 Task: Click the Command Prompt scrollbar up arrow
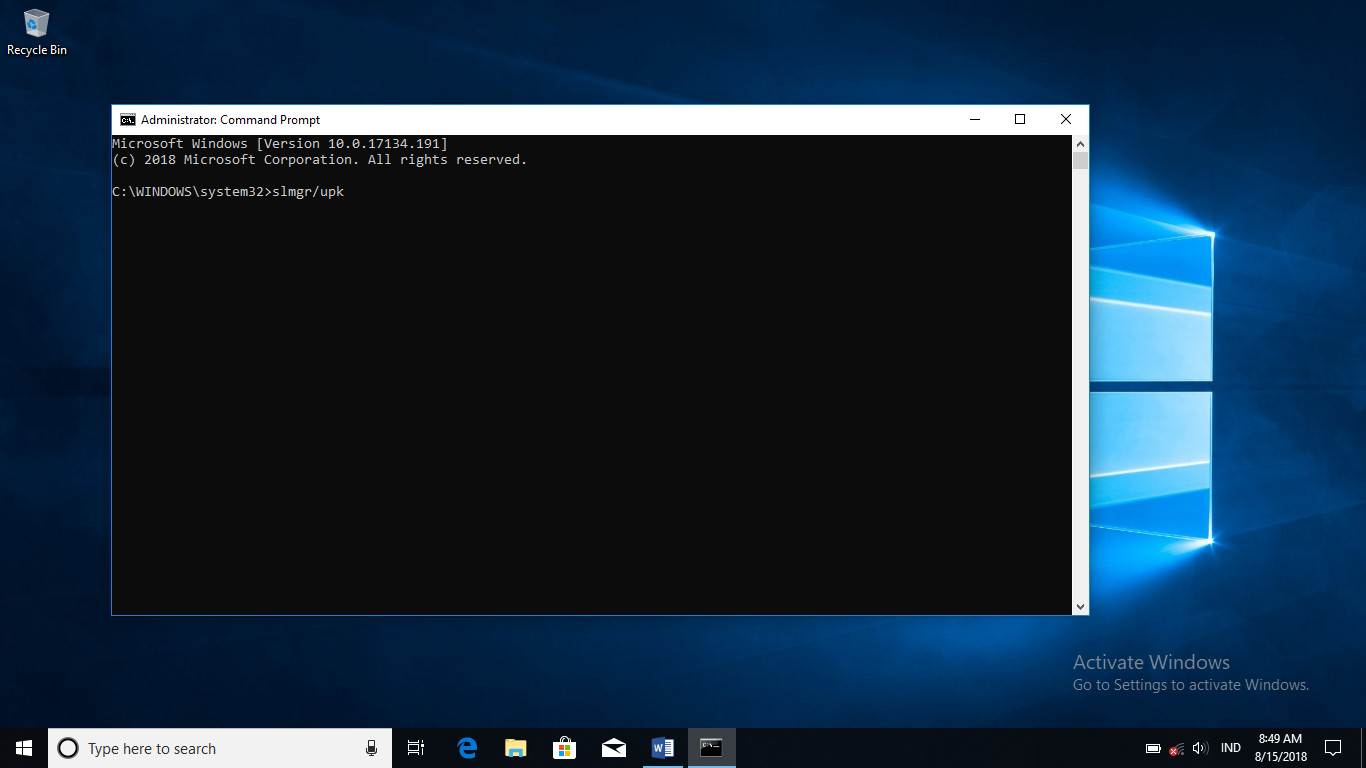click(1080, 144)
